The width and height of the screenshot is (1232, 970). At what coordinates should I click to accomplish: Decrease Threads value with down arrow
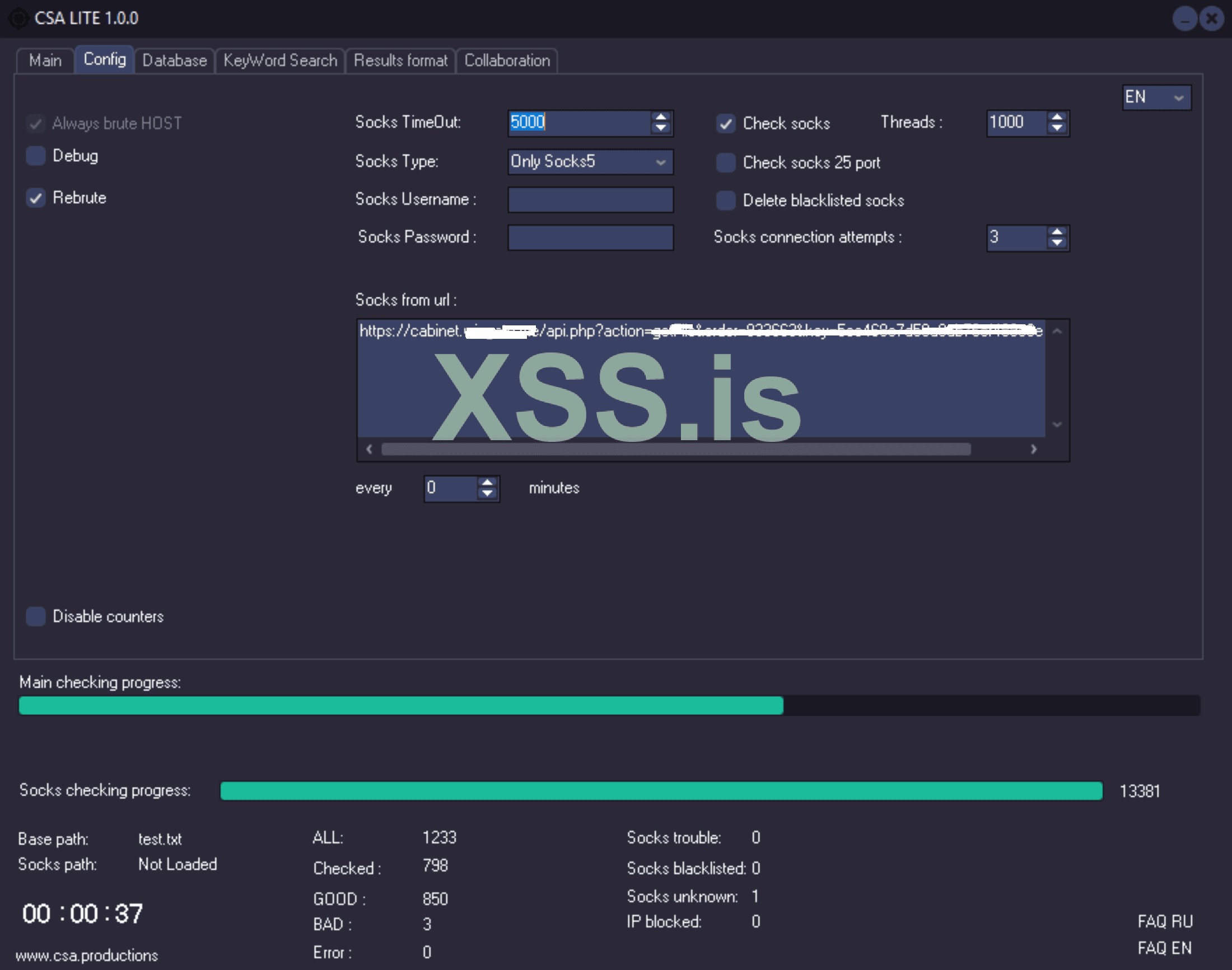pyautogui.click(x=1057, y=129)
